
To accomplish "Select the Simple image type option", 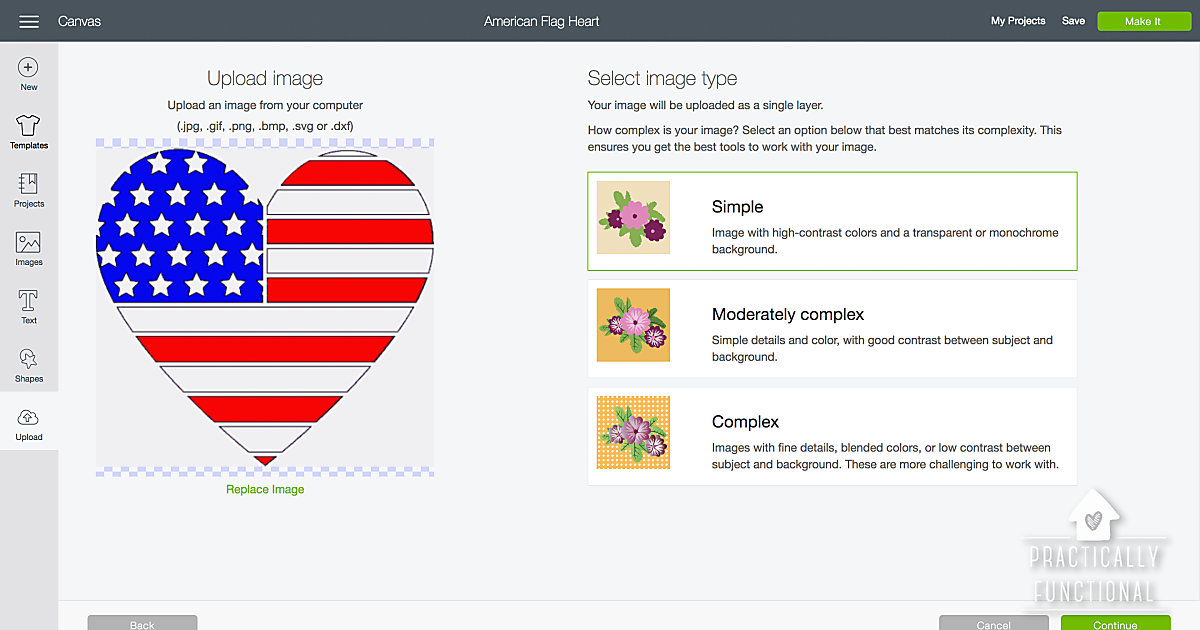I will click(x=830, y=220).
